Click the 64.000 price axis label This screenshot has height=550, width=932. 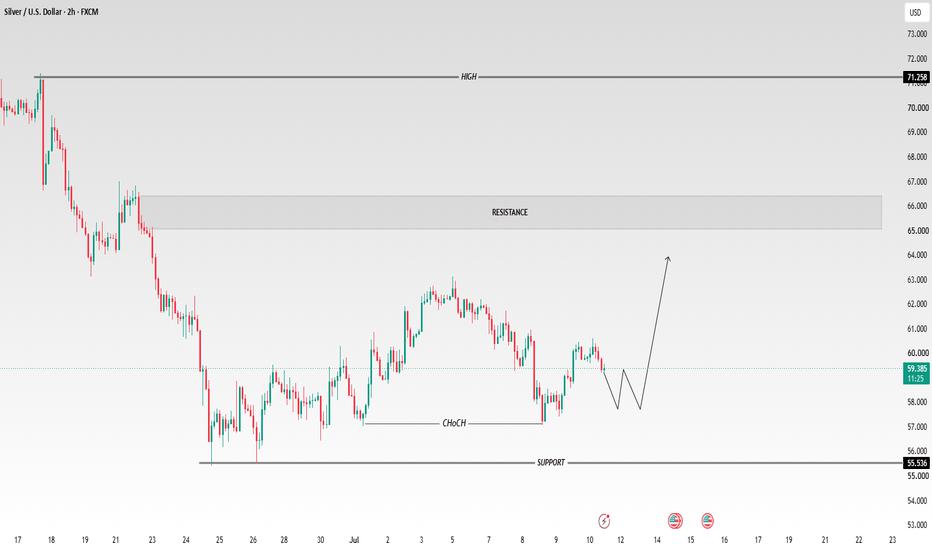point(917,255)
